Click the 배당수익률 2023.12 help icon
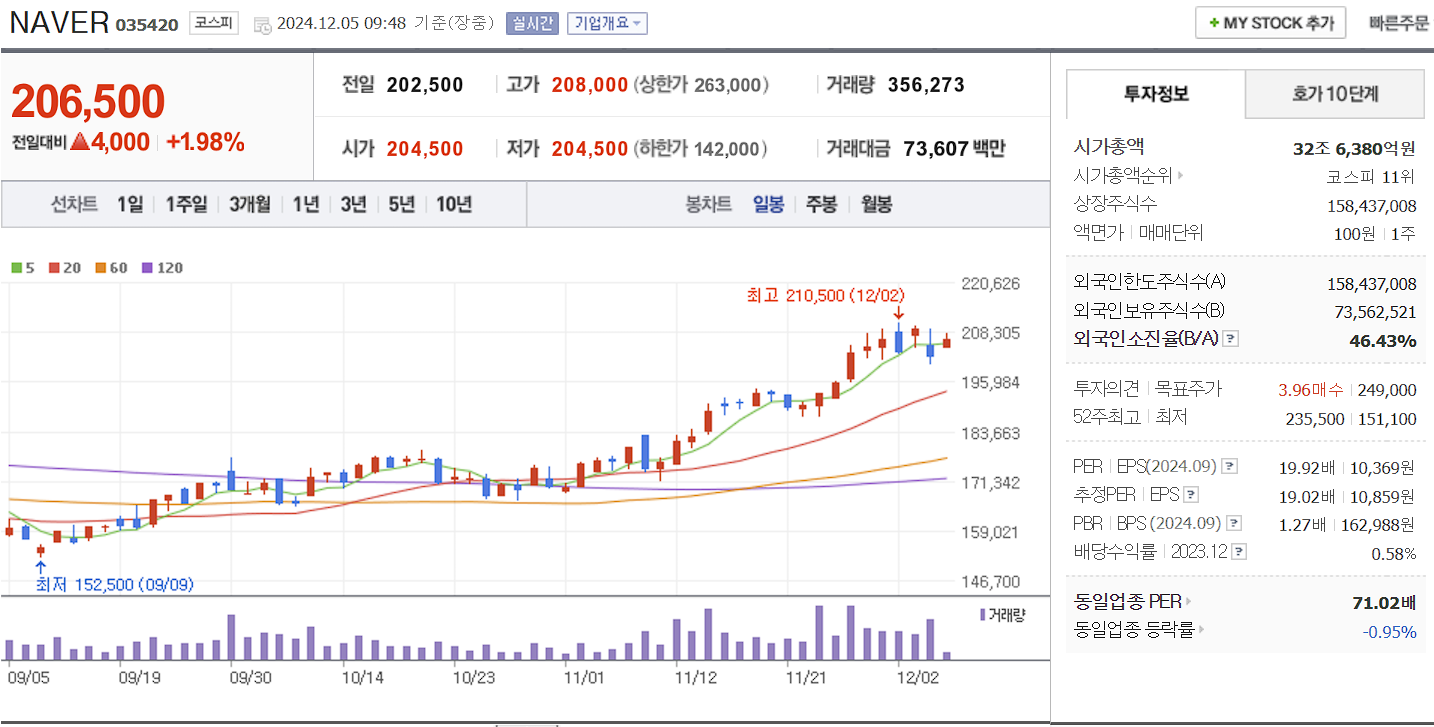The width and height of the screenshot is (1434, 727). pyautogui.click(x=1238, y=551)
